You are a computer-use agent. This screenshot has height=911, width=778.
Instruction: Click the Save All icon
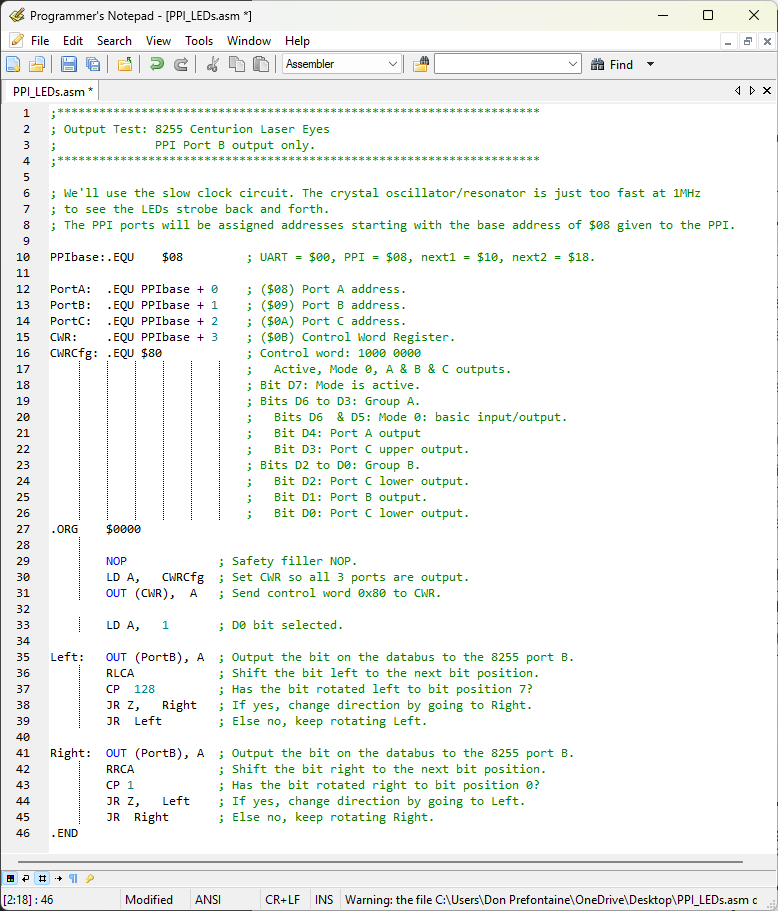(x=93, y=64)
